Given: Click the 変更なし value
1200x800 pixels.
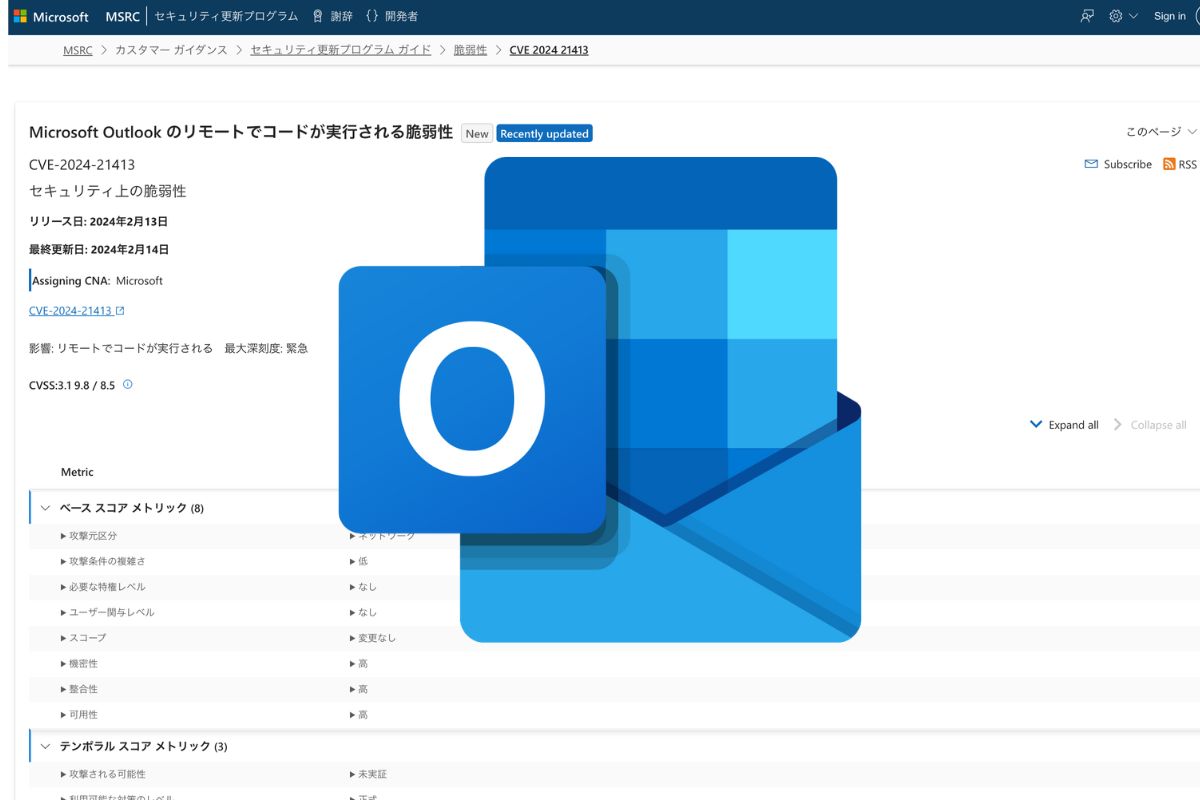Looking at the screenshot, I should [x=372, y=638].
